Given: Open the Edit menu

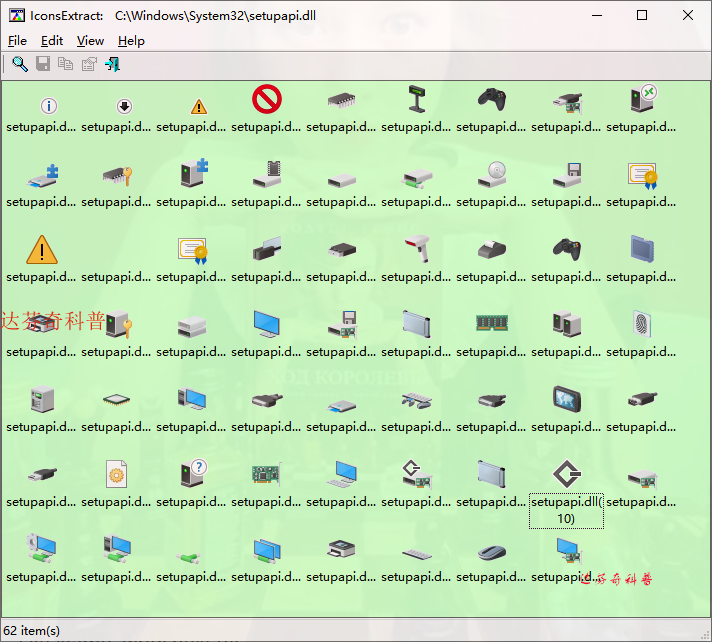Looking at the screenshot, I should [x=52, y=41].
